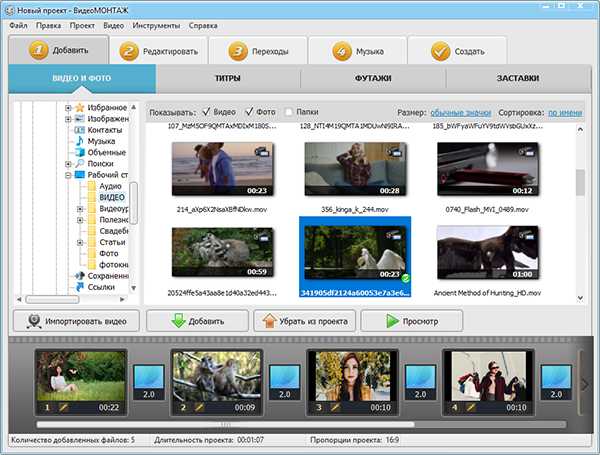Click the Импортировать видео button
Image resolution: width=600 pixels, height=455 pixels.
coord(77,321)
